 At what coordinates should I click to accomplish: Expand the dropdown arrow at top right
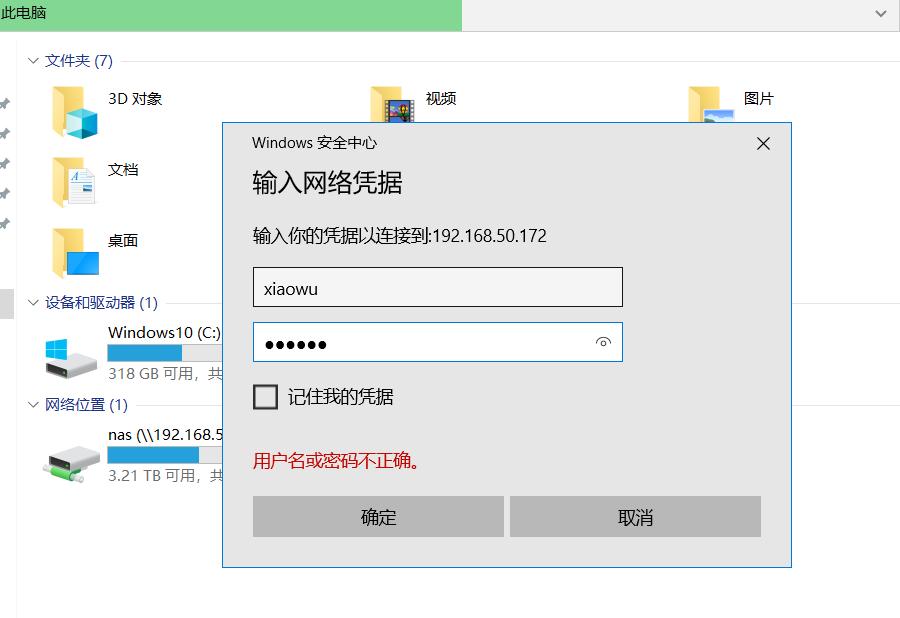881,14
